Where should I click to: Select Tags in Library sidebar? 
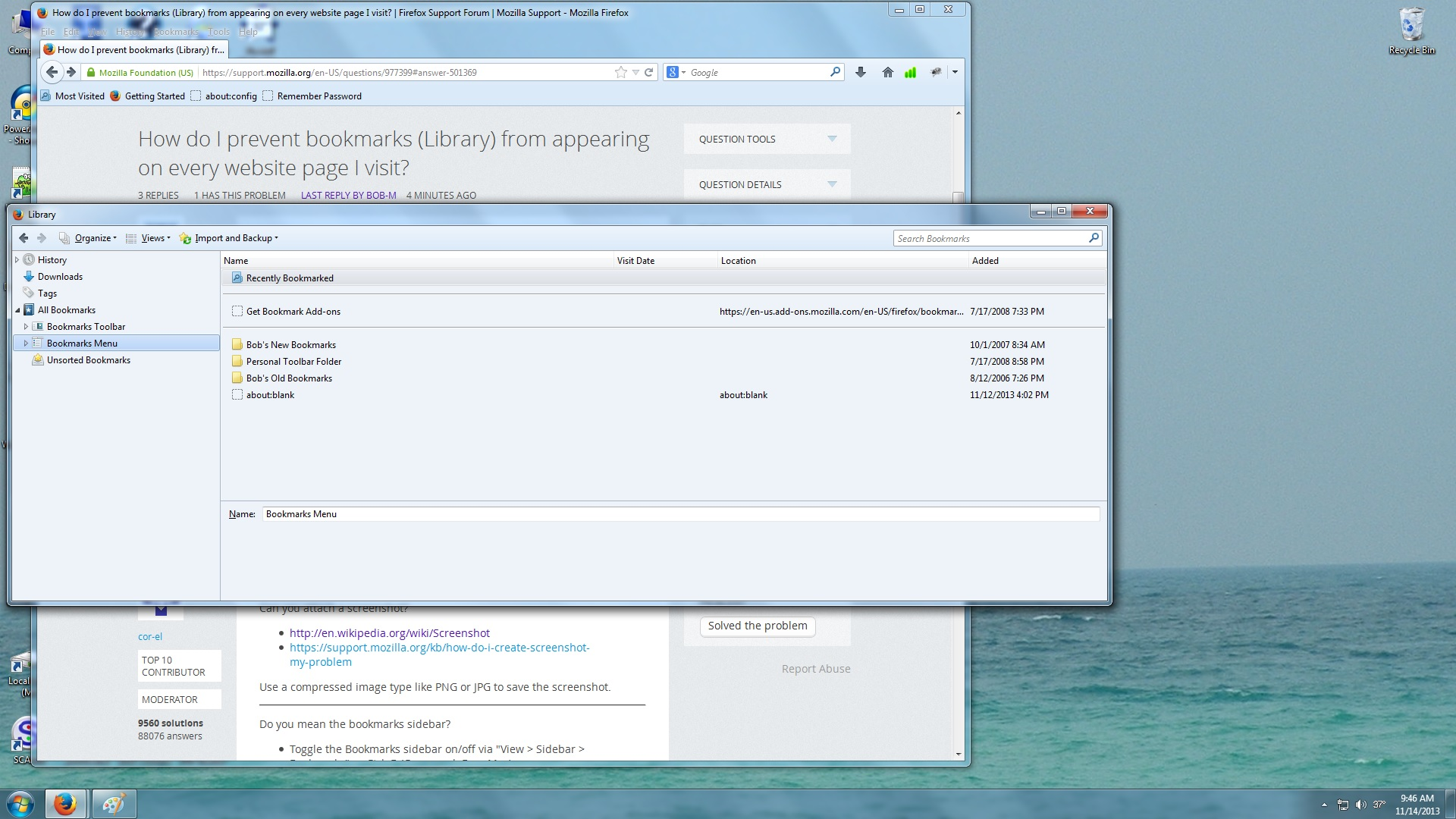47,293
